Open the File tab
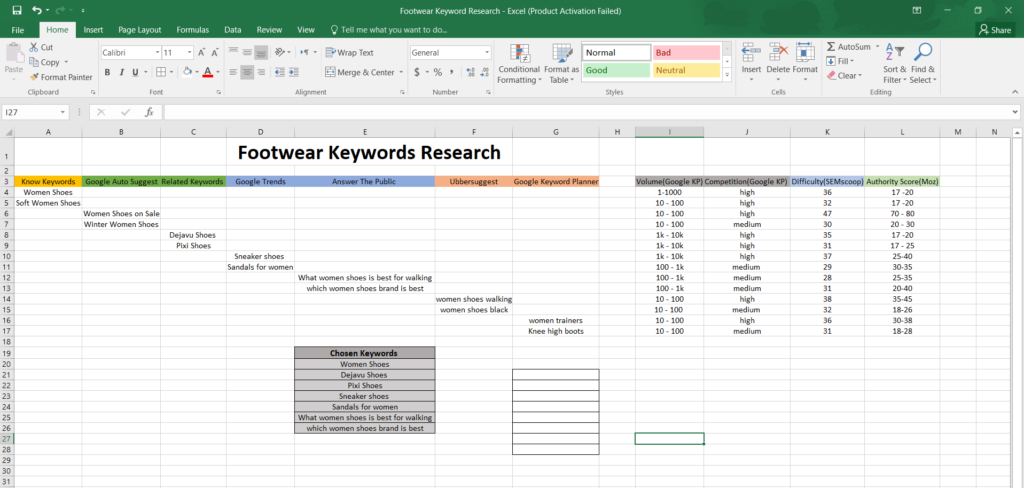The height and width of the screenshot is (488, 1024). tap(18, 30)
